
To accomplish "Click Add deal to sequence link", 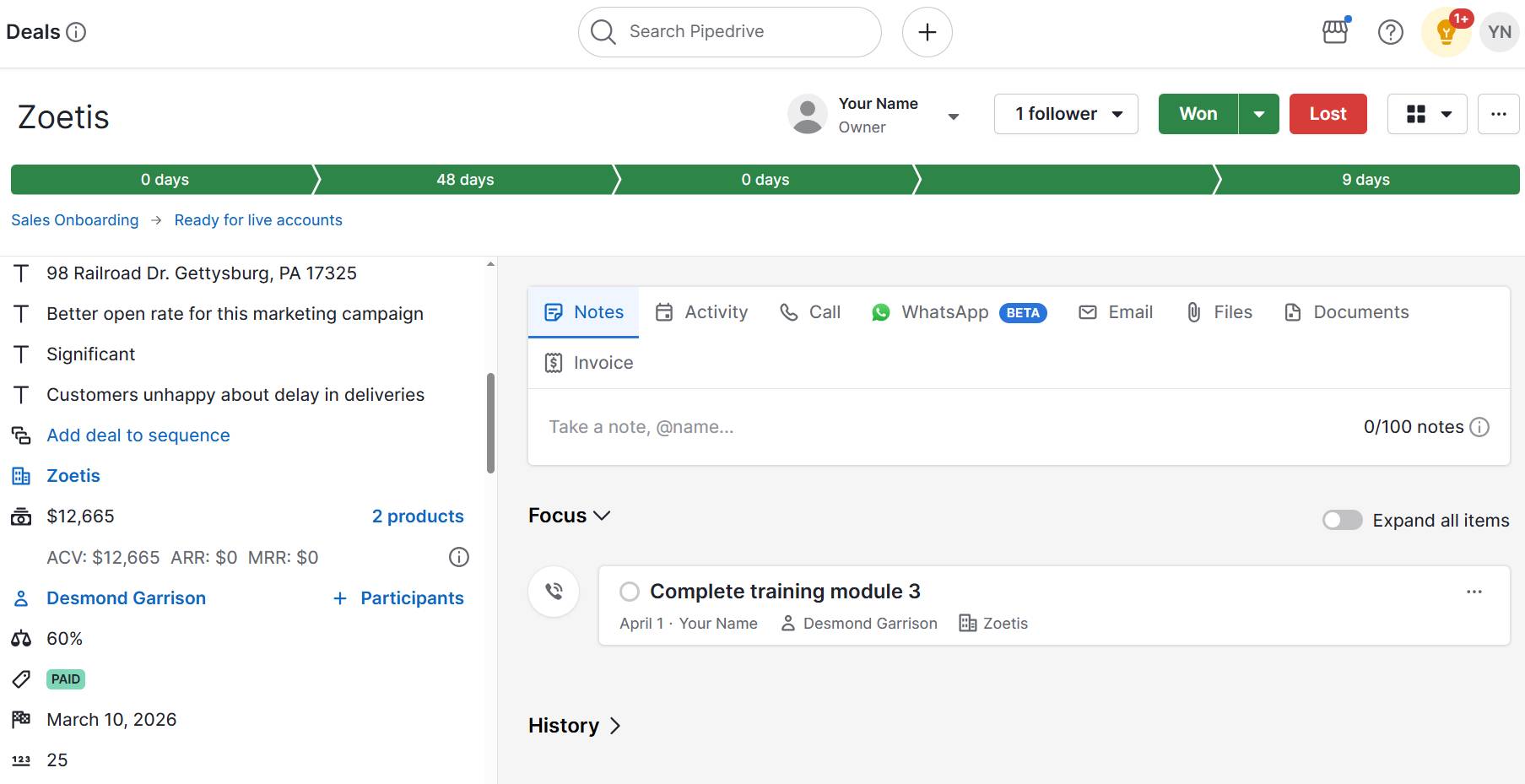I will (x=138, y=435).
